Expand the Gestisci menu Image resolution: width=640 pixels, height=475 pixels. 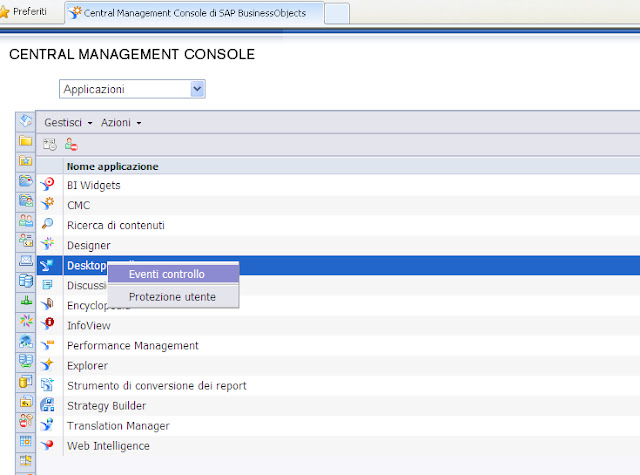68,122
